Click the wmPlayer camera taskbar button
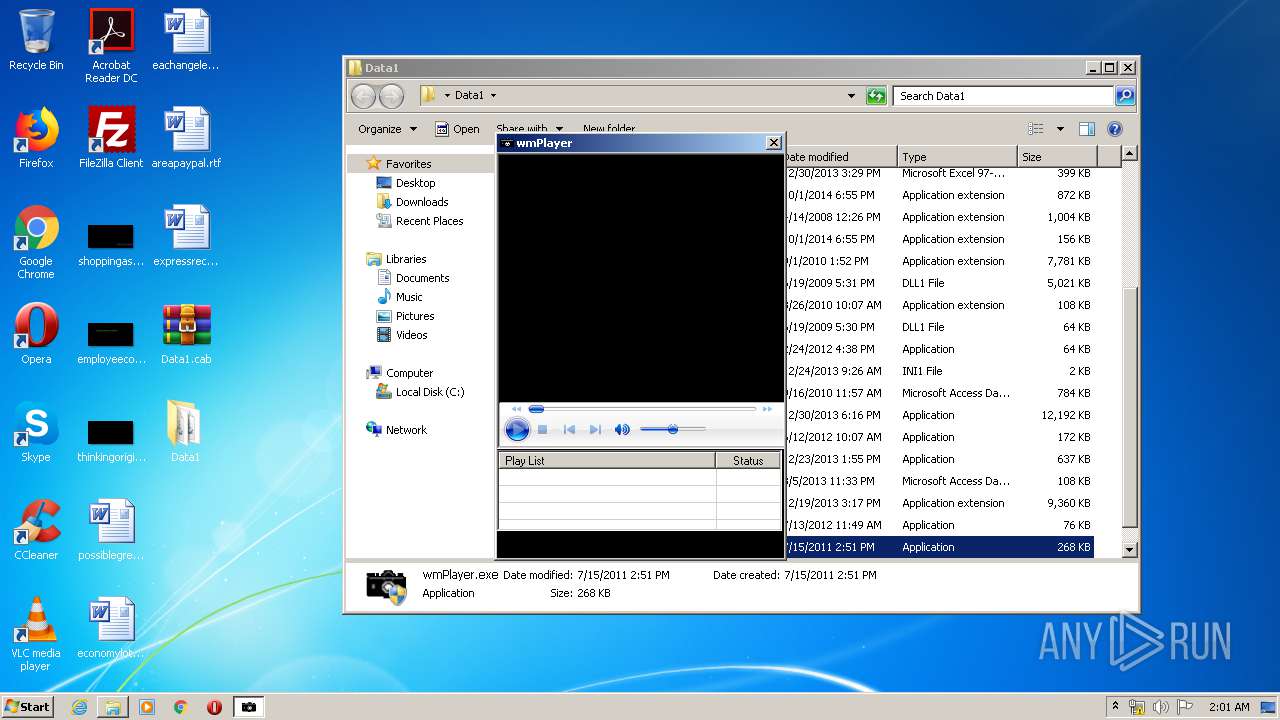Viewport: 1280px width, 720px height. pyautogui.click(x=248, y=707)
